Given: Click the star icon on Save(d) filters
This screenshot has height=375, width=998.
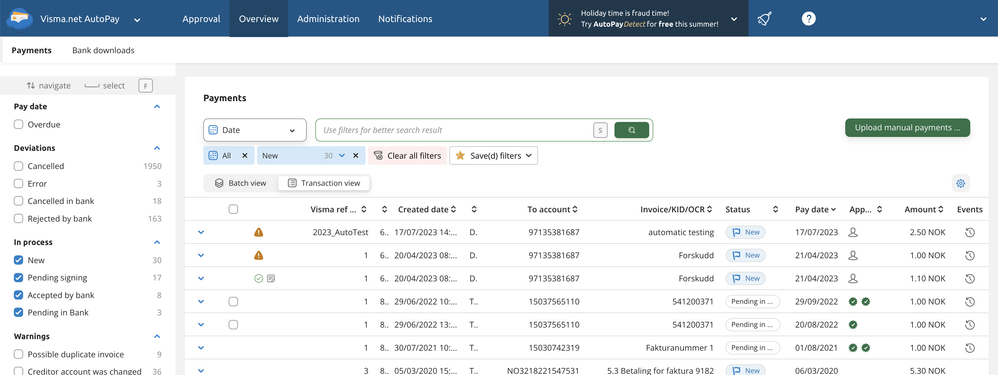Looking at the screenshot, I should click(x=460, y=155).
